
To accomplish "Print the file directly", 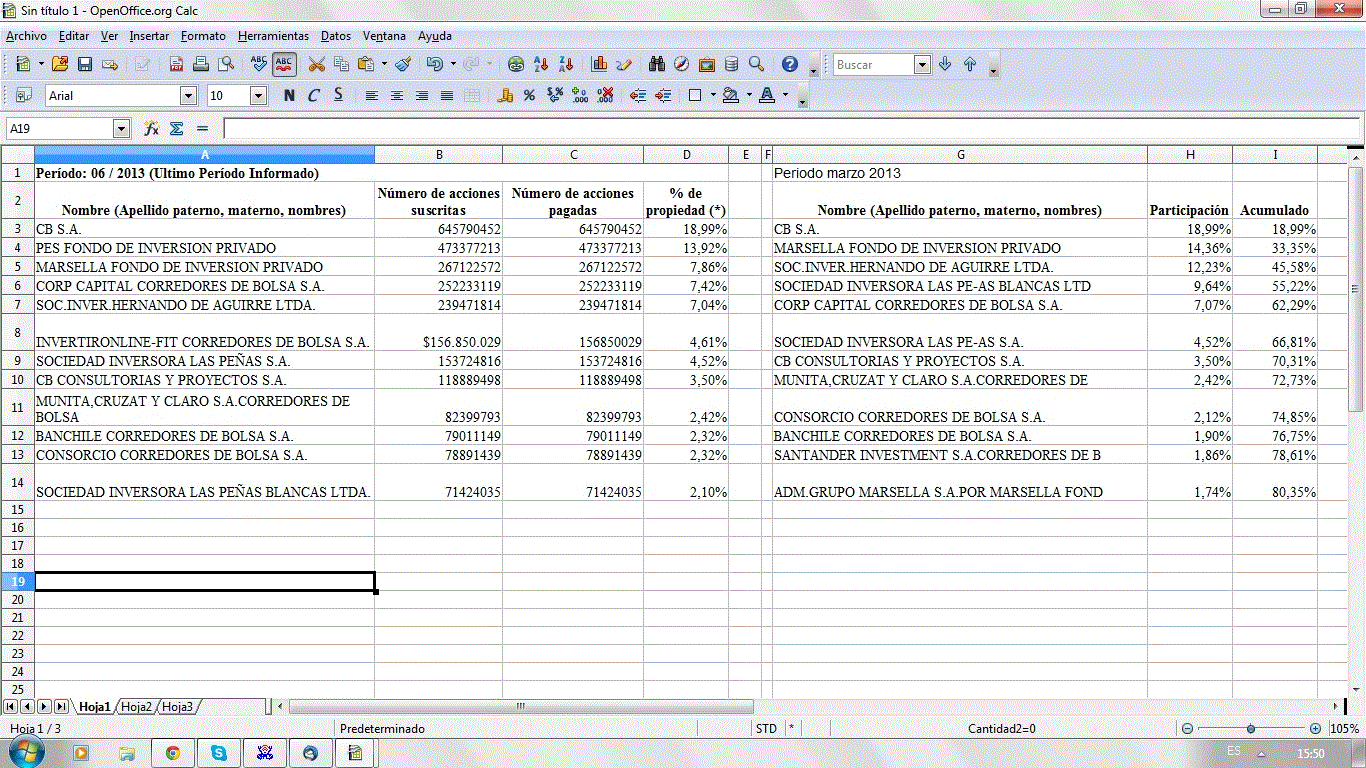I will pyautogui.click(x=201, y=64).
